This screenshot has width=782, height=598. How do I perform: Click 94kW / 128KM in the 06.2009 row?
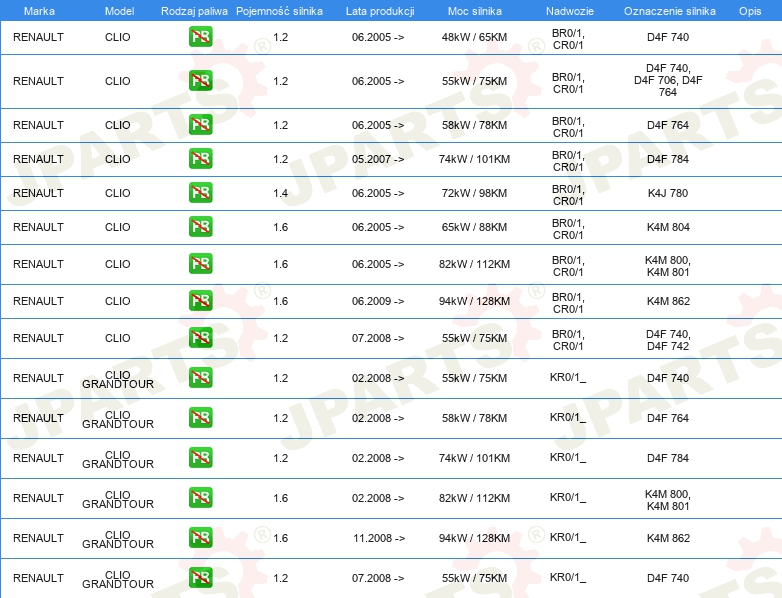pos(474,301)
